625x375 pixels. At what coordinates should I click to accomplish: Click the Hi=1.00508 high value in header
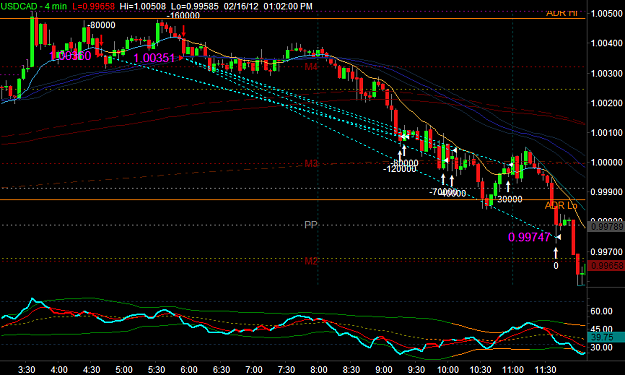coord(143,6)
